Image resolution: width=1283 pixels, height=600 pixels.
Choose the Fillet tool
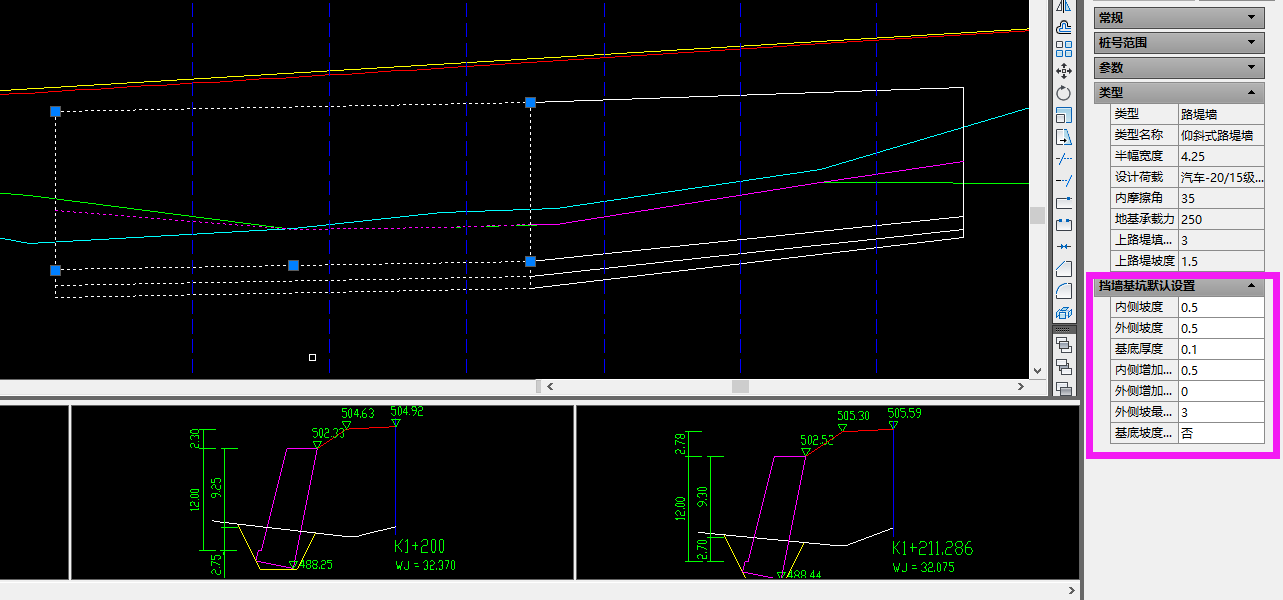pos(1064,291)
